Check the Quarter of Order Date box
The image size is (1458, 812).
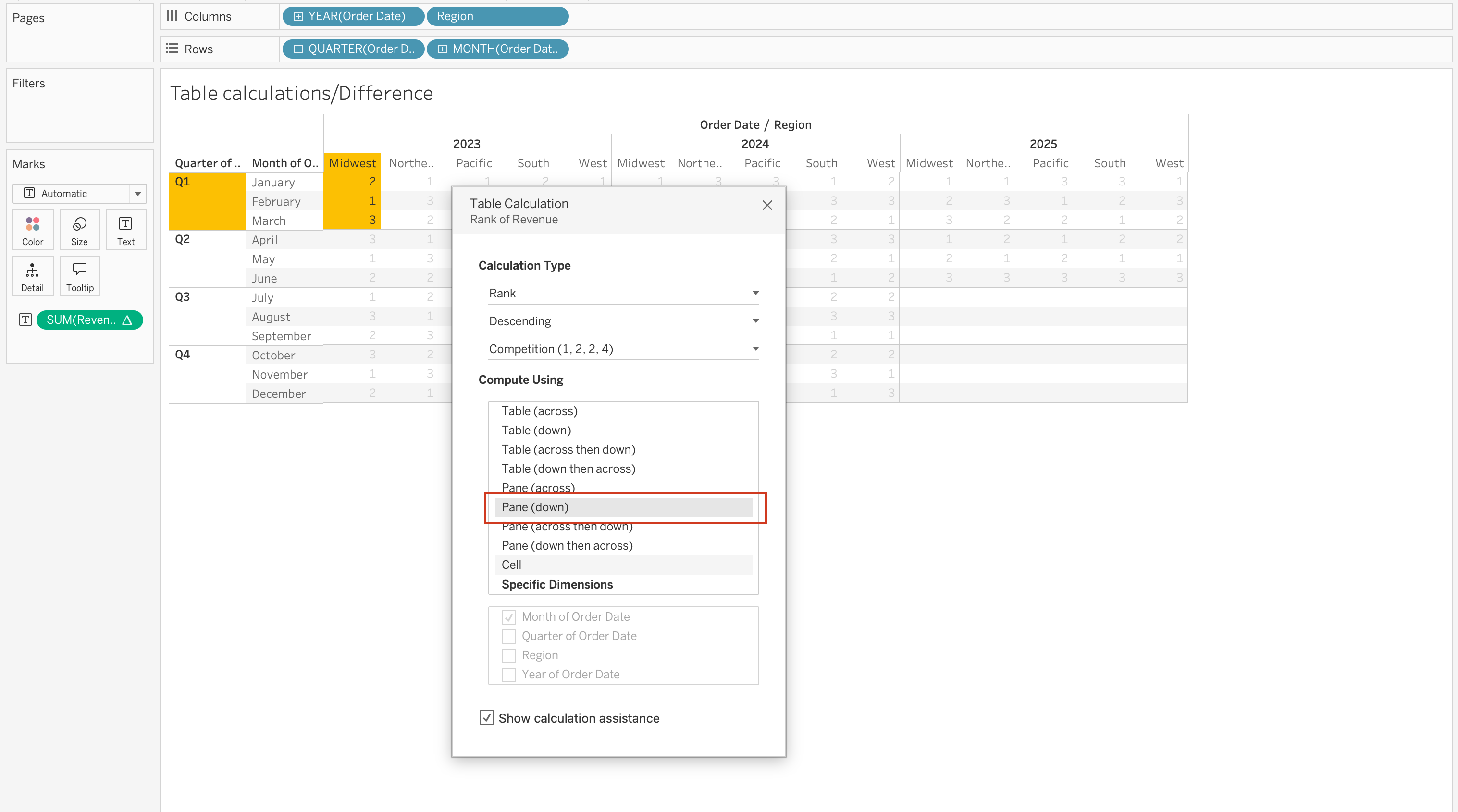(x=509, y=636)
